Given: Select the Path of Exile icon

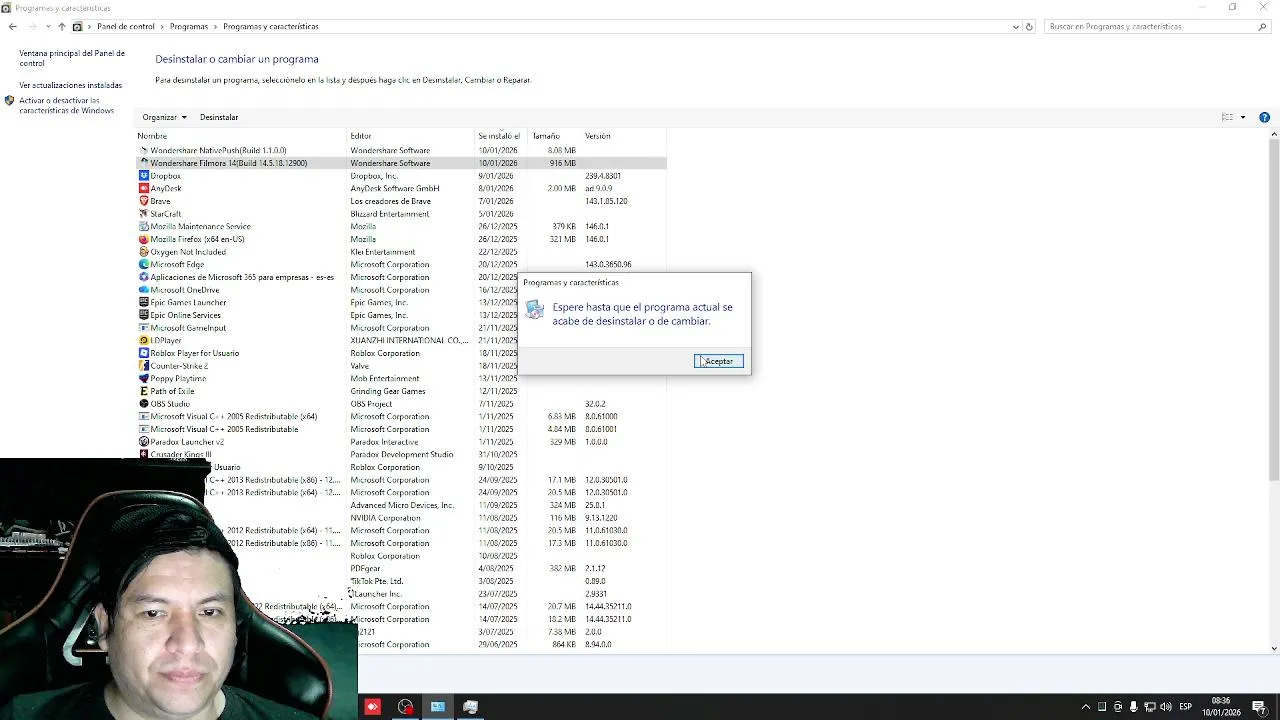Looking at the screenshot, I should pyautogui.click(x=144, y=391).
